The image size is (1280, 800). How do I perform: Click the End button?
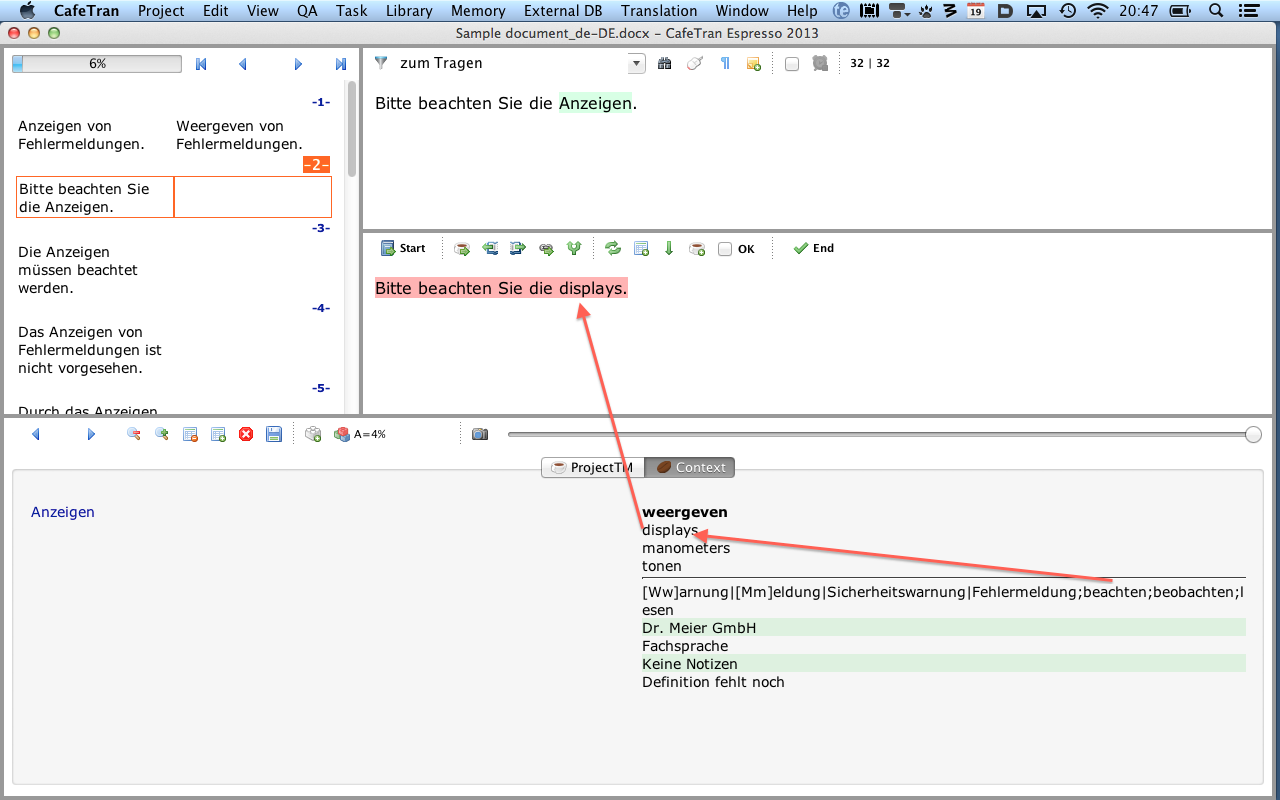click(813, 249)
